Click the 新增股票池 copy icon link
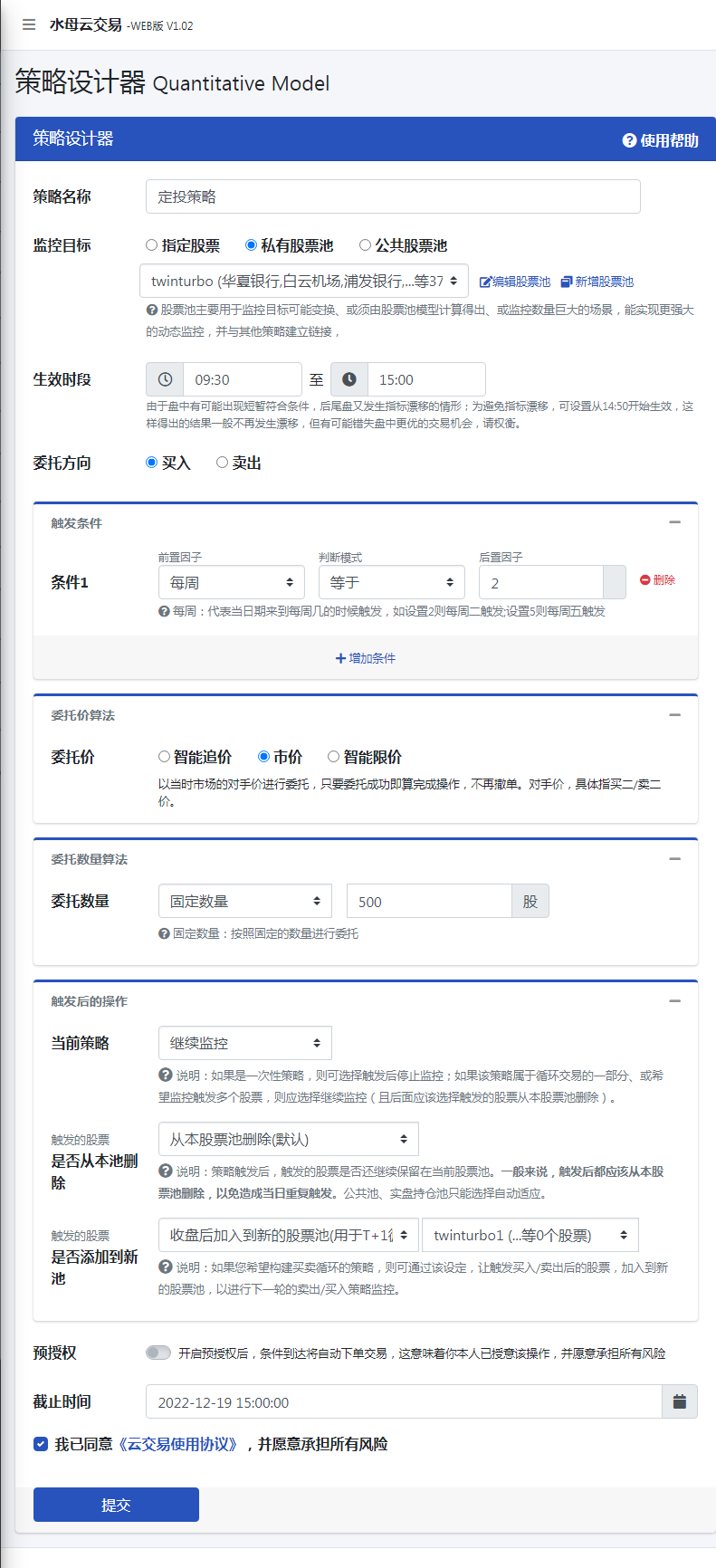The height and width of the screenshot is (1568, 716). tap(567, 282)
